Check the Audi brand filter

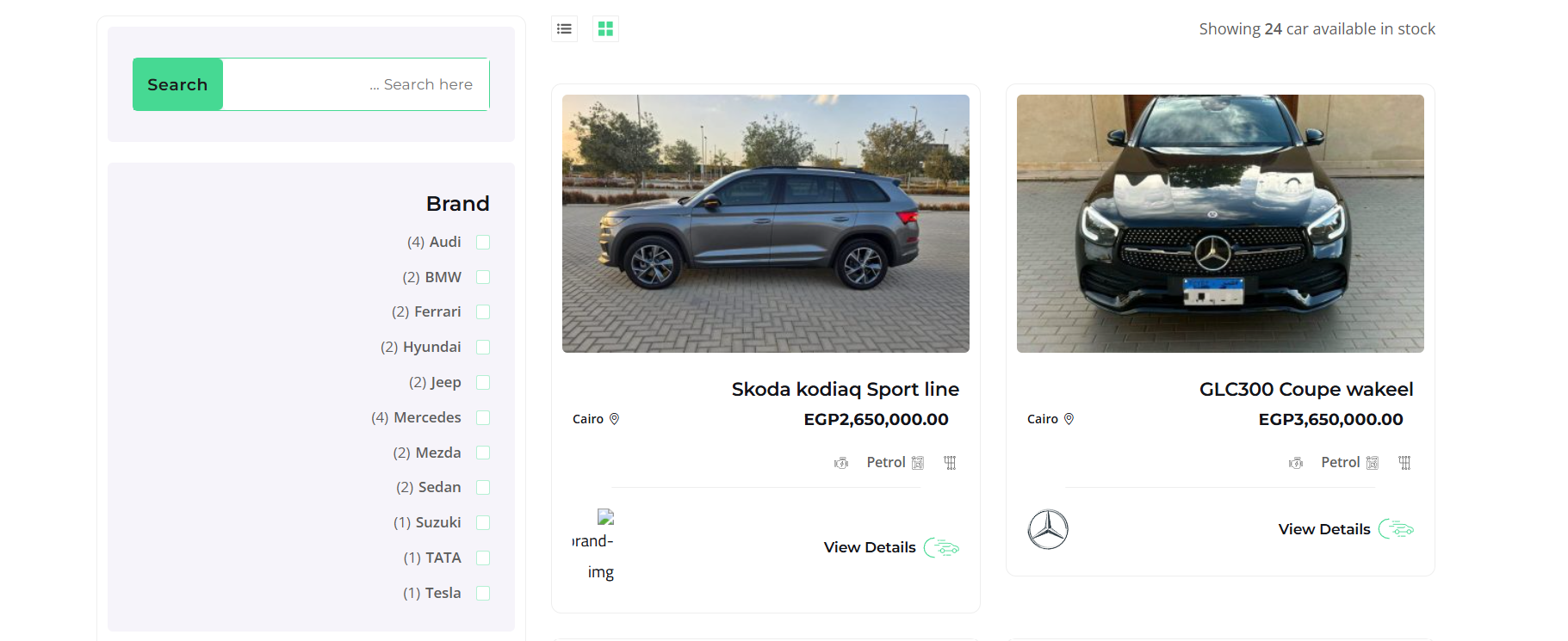tap(483, 242)
